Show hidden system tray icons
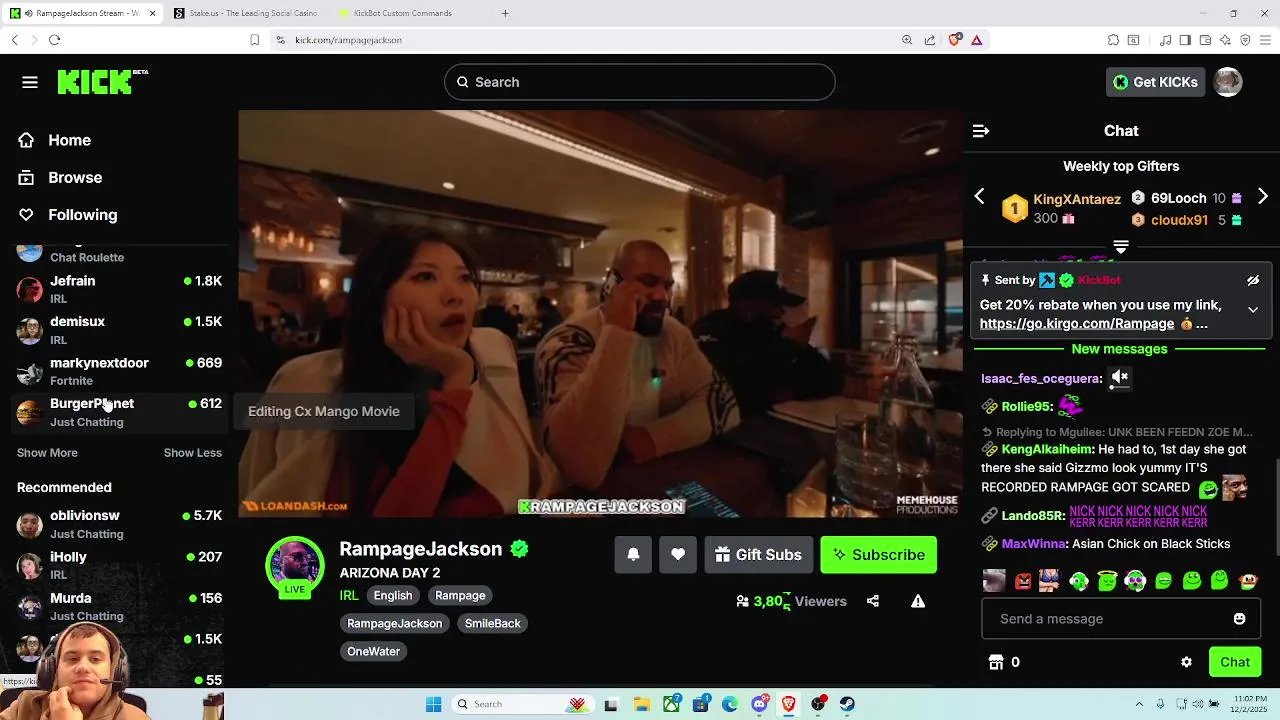This screenshot has width=1280, height=720. click(x=1139, y=704)
